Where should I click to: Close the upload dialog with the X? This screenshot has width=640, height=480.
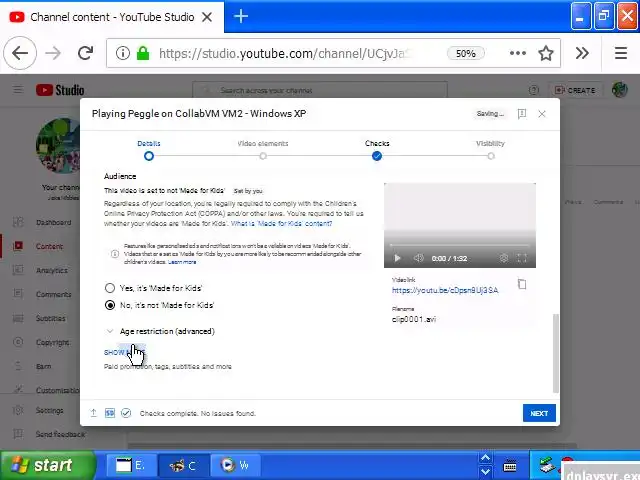click(x=542, y=114)
